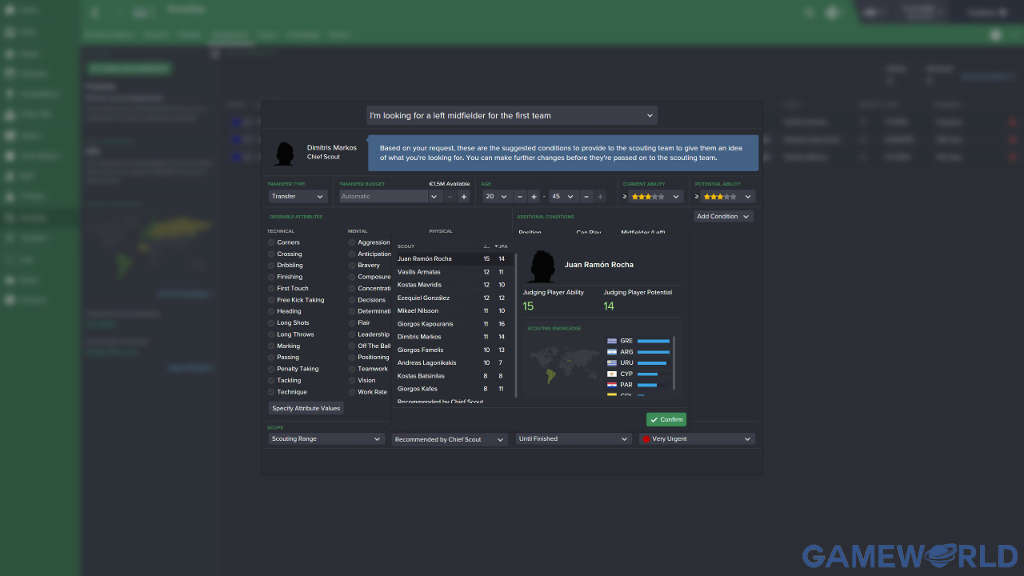Select Juan Ramón Rocha in the scout list
Image resolution: width=1024 pixels, height=576 pixels.
[452, 259]
